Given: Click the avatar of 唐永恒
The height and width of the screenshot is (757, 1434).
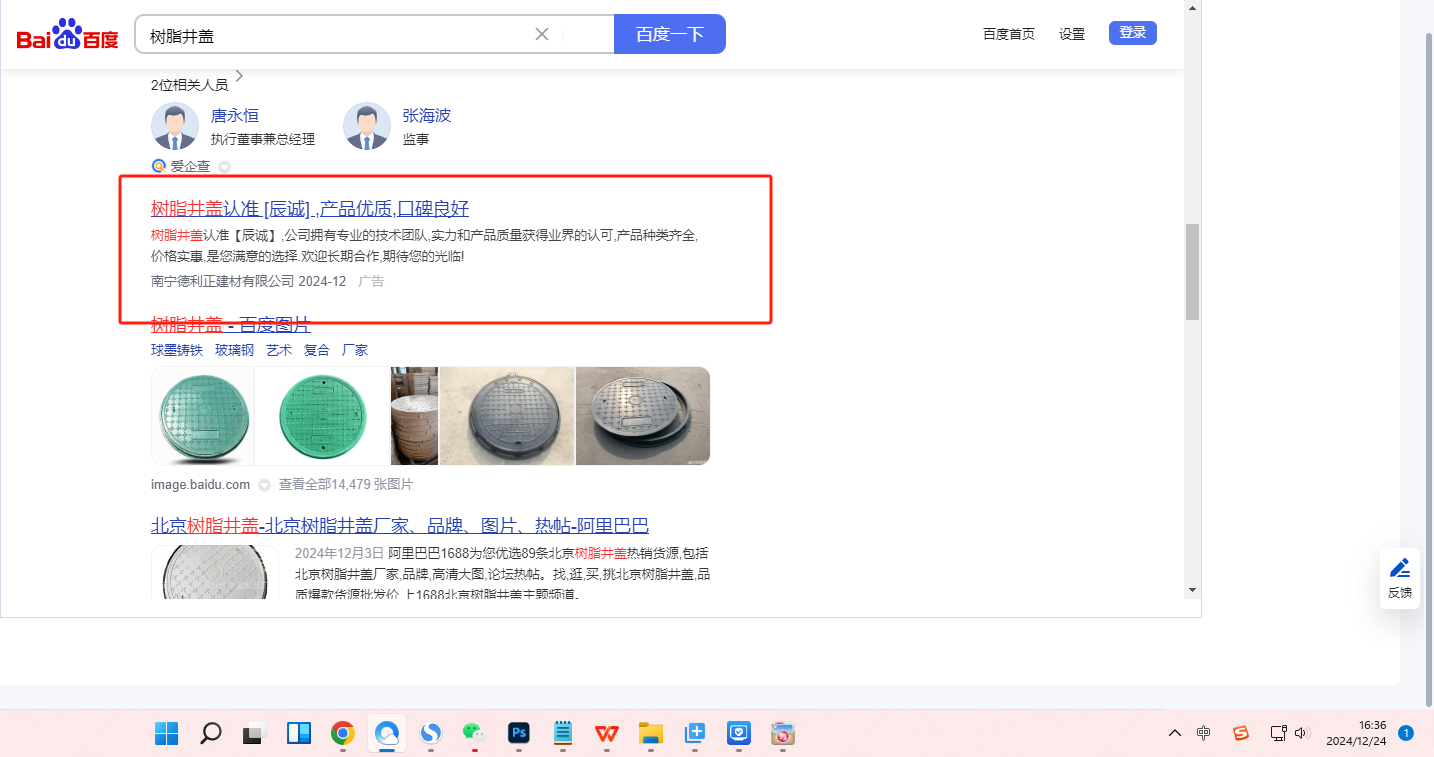Looking at the screenshot, I should [x=175, y=127].
